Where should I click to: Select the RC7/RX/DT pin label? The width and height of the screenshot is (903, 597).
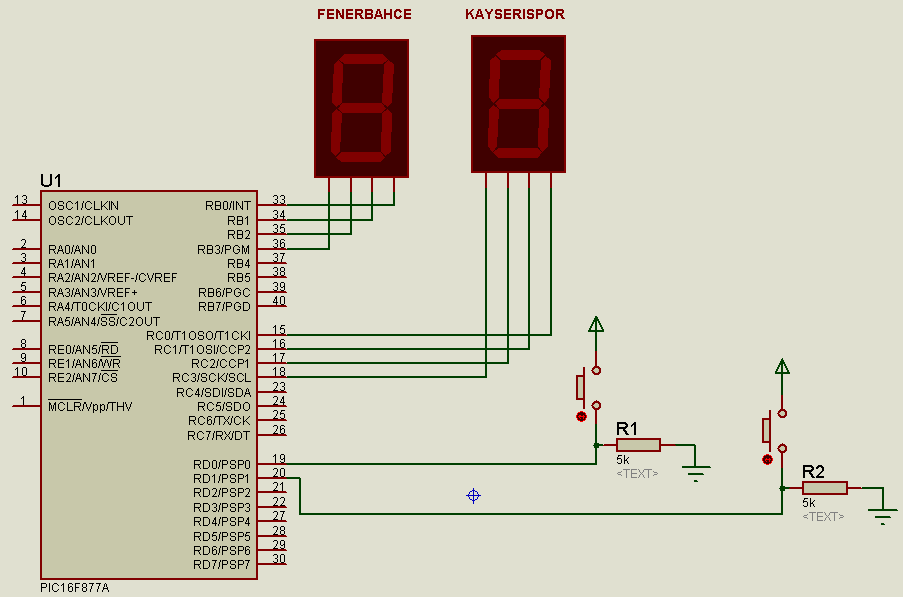219,436
